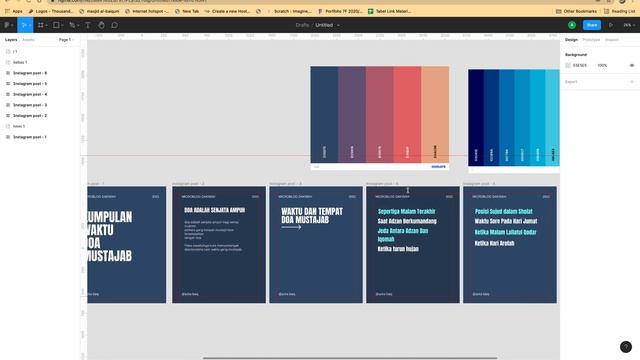Click the darkest navy stripe in blue palette
This screenshot has height=360, width=640.
tap(476, 118)
